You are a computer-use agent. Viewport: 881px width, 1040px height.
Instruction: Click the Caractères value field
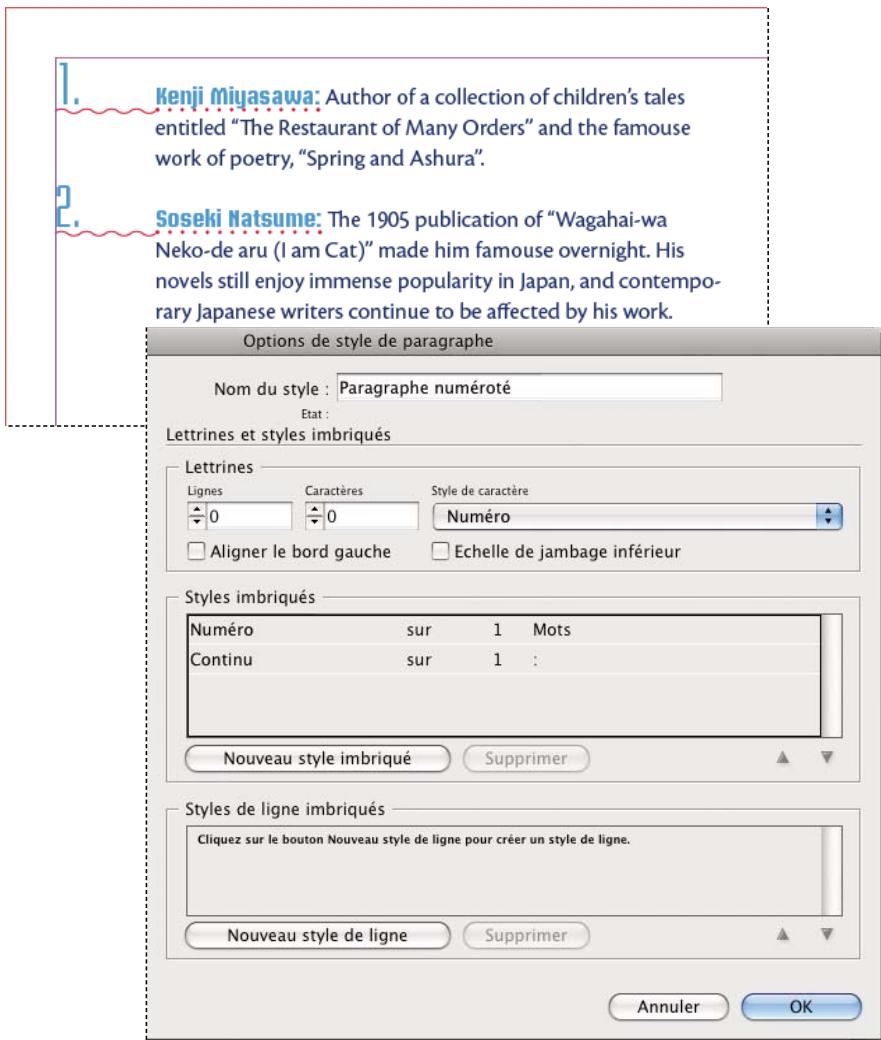(371, 516)
